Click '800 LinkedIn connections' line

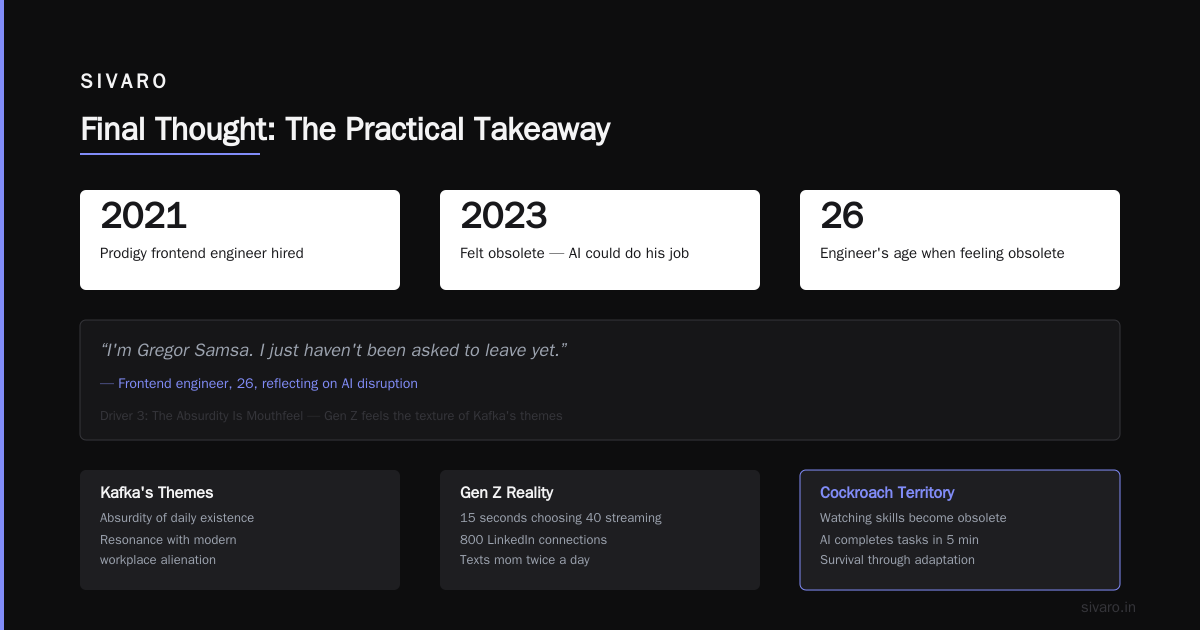click(x=533, y=539)
